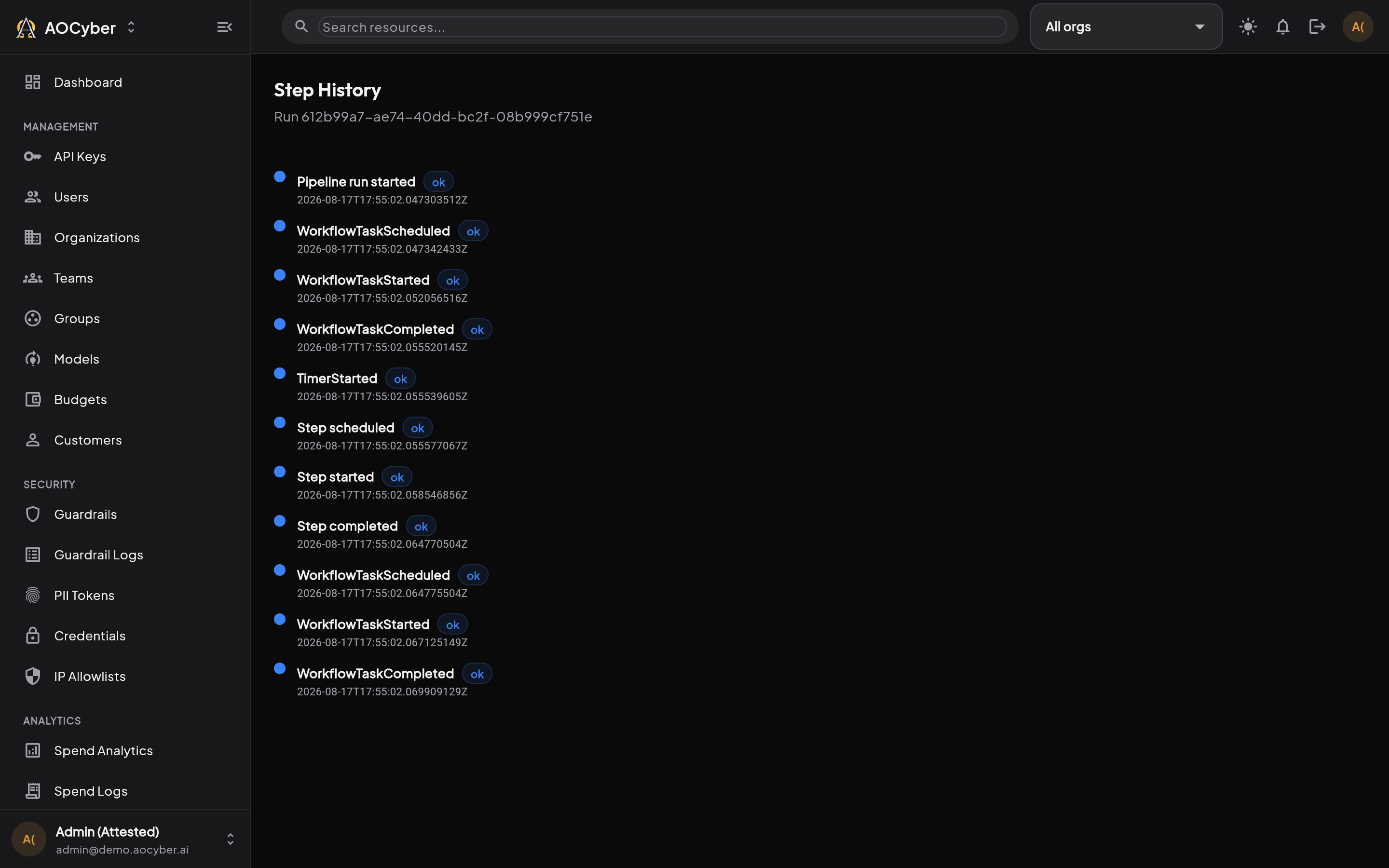The height and width of the screenshot is (868, 1389).
Task: Open the notifications bell
Action: (1282, 27)
